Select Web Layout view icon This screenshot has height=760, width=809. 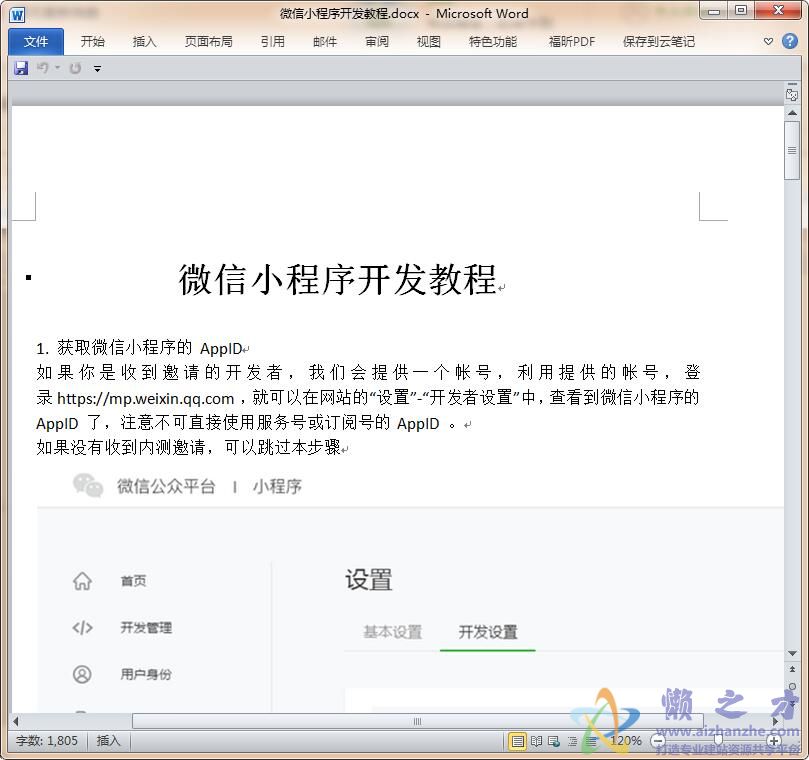[555, 741]
